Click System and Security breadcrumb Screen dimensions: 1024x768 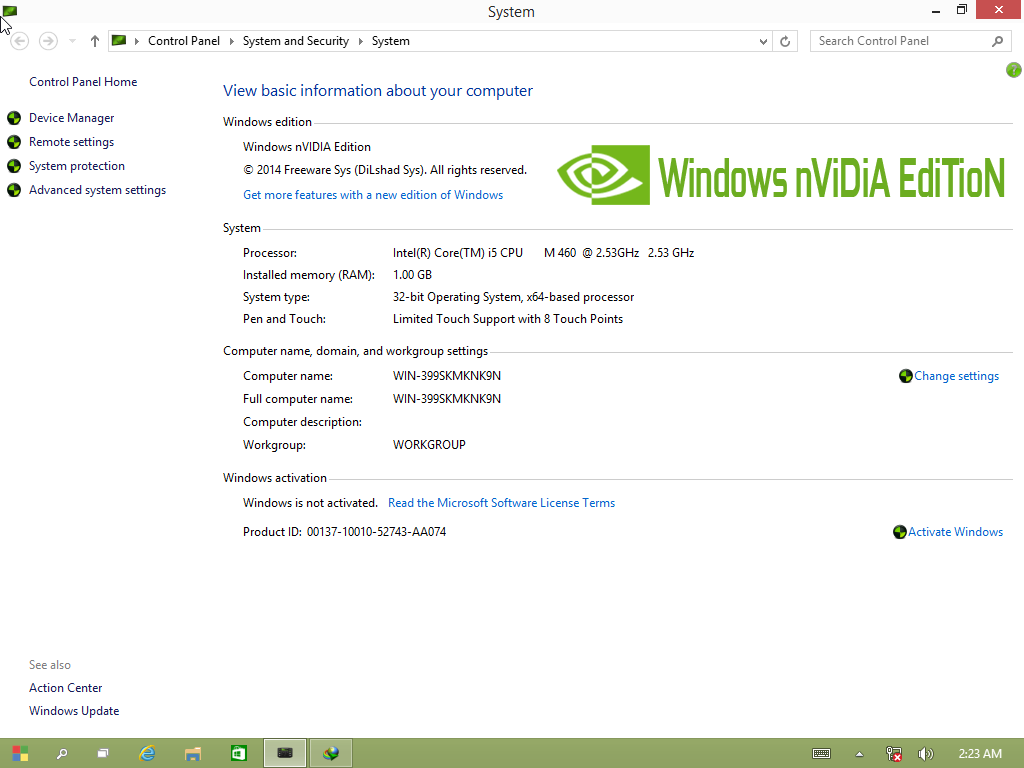click(296, 41)
